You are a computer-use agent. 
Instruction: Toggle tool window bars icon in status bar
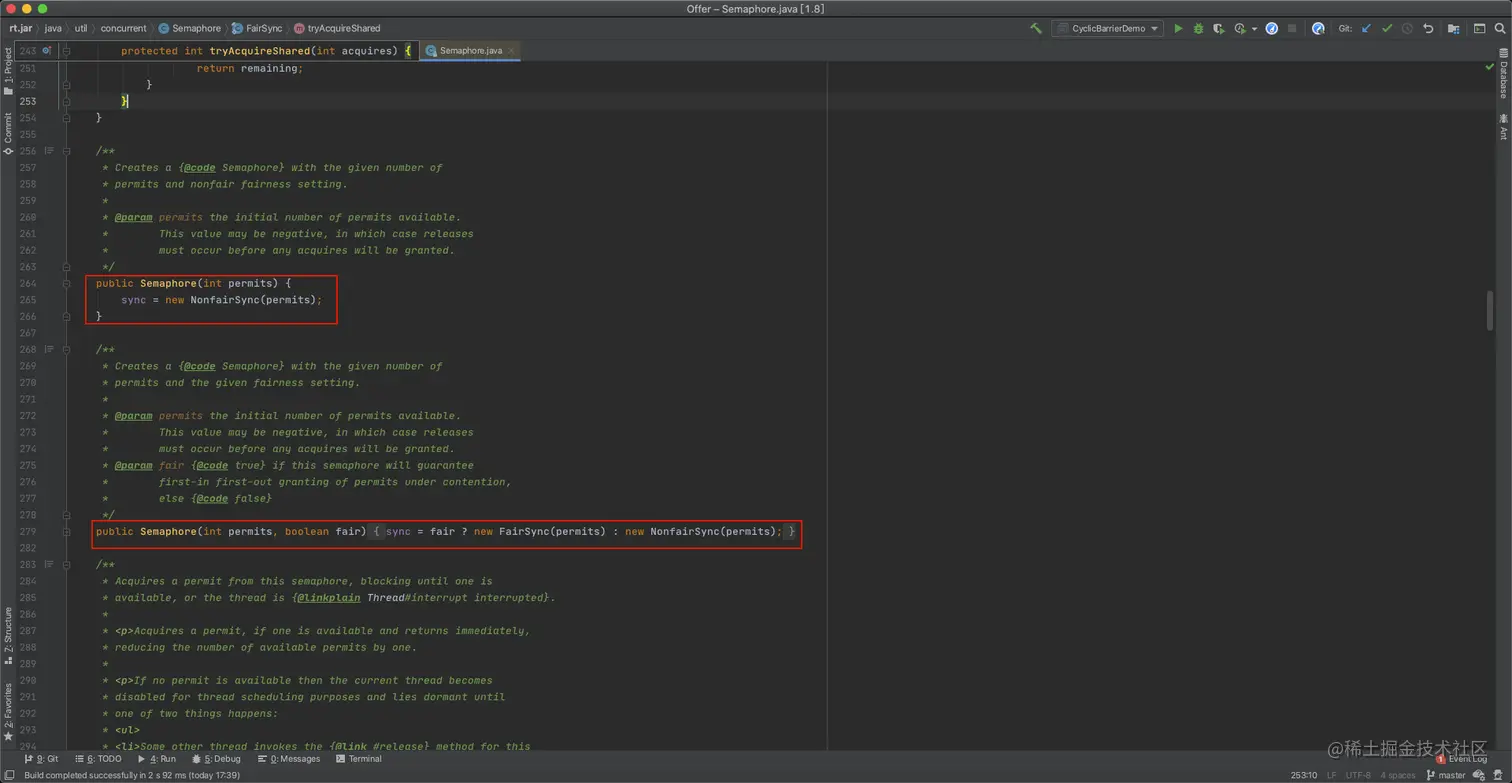tap(8, 775)
